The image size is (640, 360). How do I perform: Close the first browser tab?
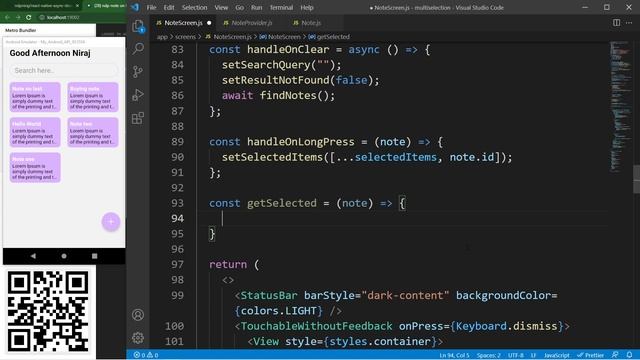(78, 6)
